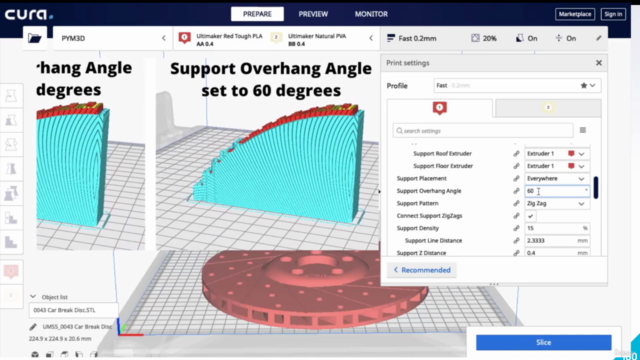Screen dimensions: 640x360
Task: Click the adhesion On icon in top bar
Action: pos(558,38)
